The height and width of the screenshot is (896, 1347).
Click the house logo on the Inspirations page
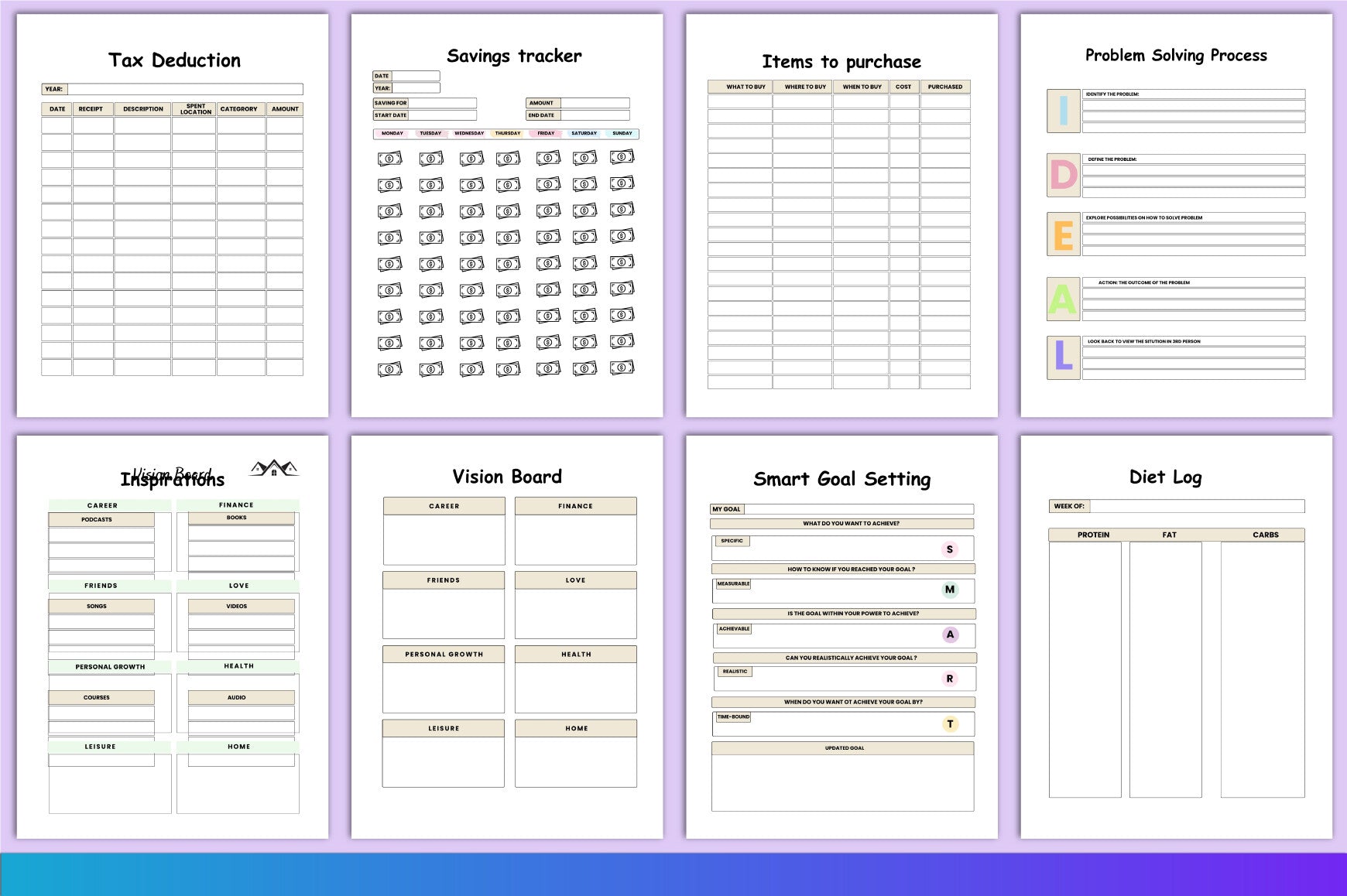click(274, 467)
